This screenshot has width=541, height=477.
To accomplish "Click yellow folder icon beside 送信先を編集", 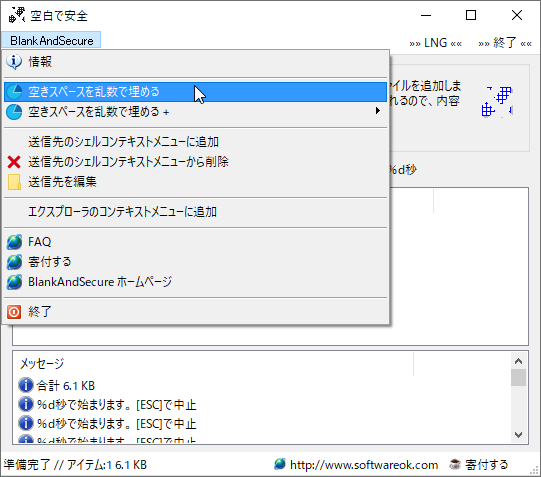I will coord(14,182).
